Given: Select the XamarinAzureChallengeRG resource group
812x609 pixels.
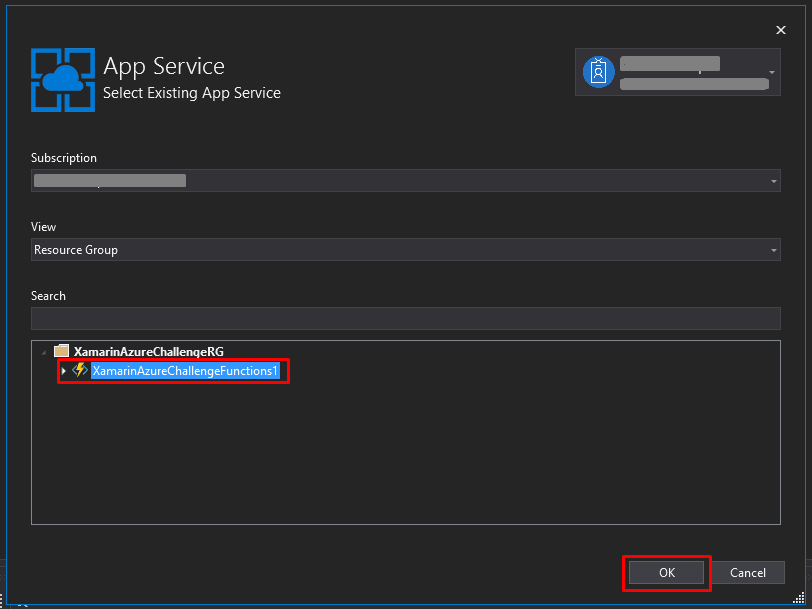Looking at the screenshot, I should point(149,352).
